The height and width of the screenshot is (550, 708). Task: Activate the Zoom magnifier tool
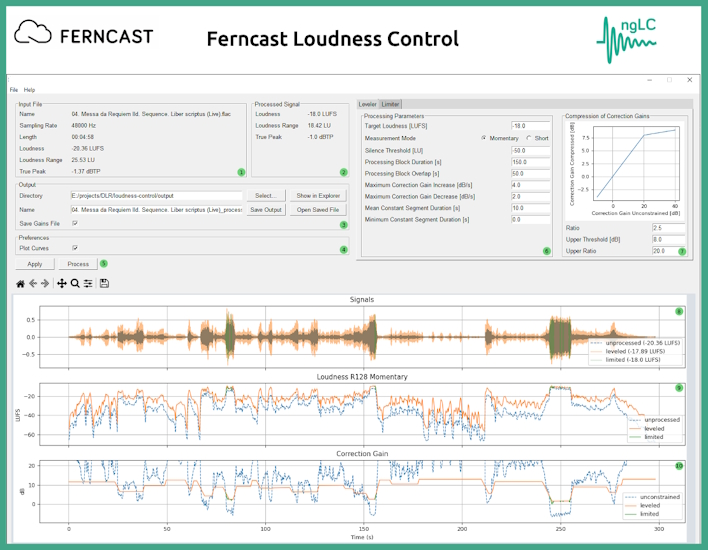pyautogui.click(x=75, y=284)
